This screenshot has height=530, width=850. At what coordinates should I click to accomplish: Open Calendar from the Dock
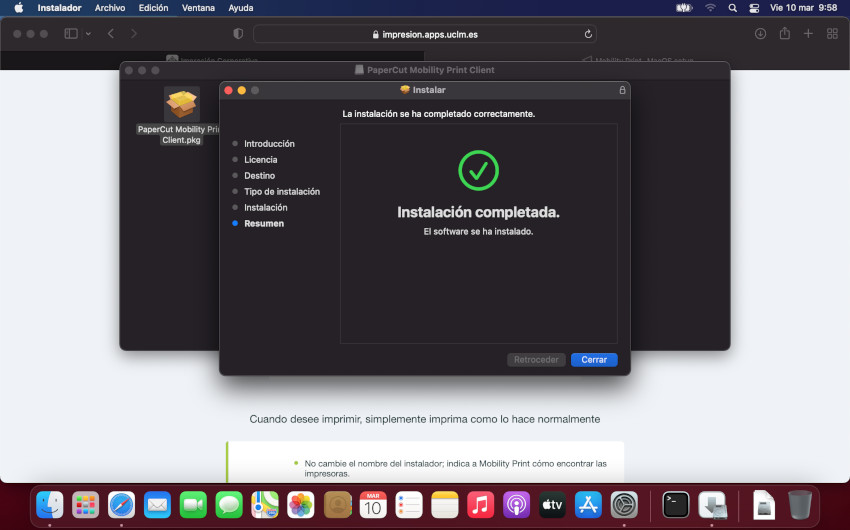[x=373, y=505]
